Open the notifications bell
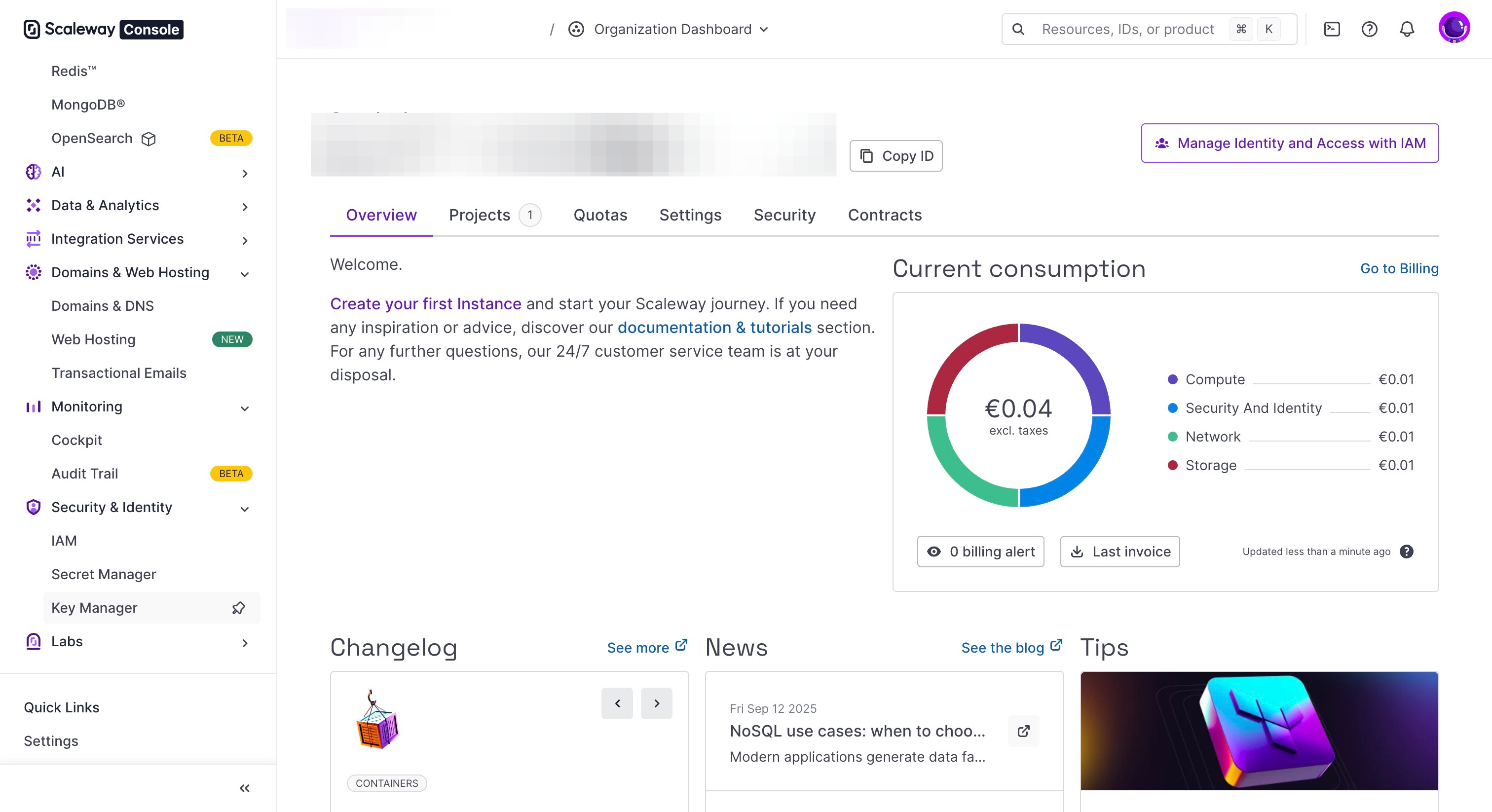Viewport: 1492px width, 812px height. [1407, 29]
